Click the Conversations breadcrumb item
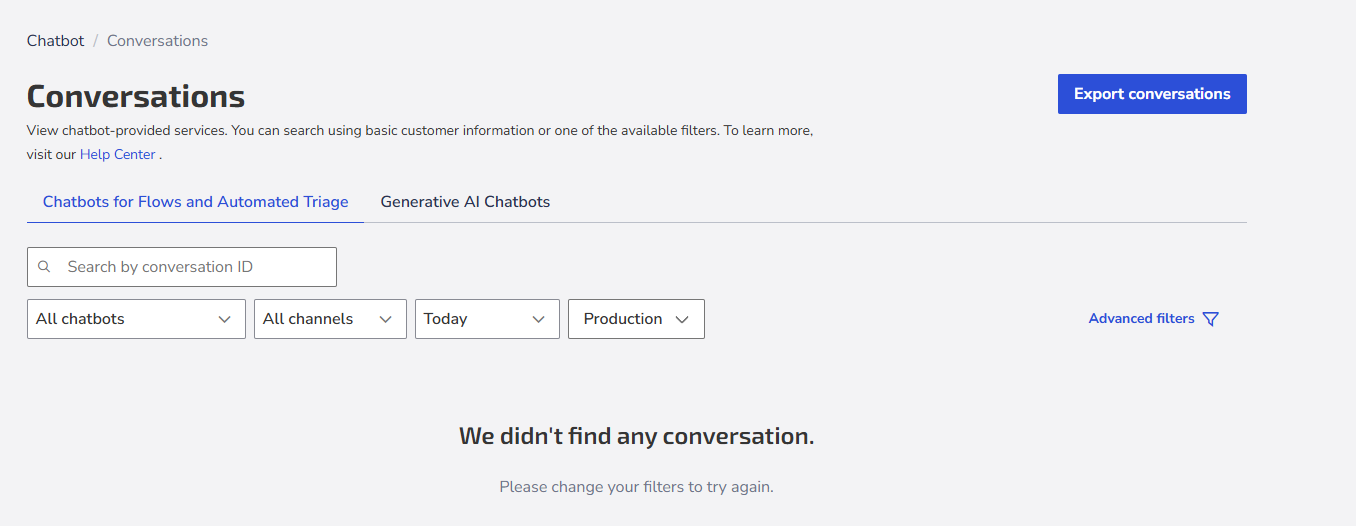The width and height of the screenshot is (1356, 526). click(x=158, y=41)
